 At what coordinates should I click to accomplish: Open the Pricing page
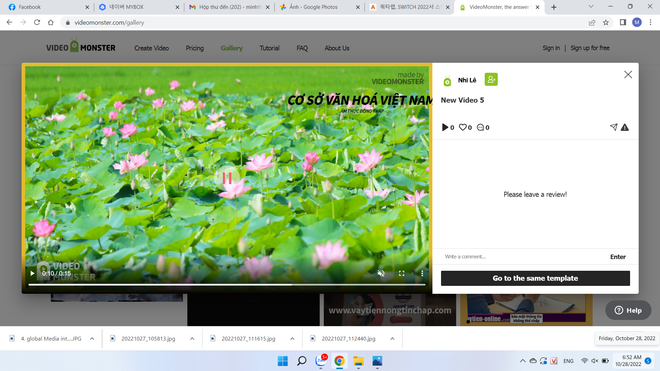[x=194, y=48]
